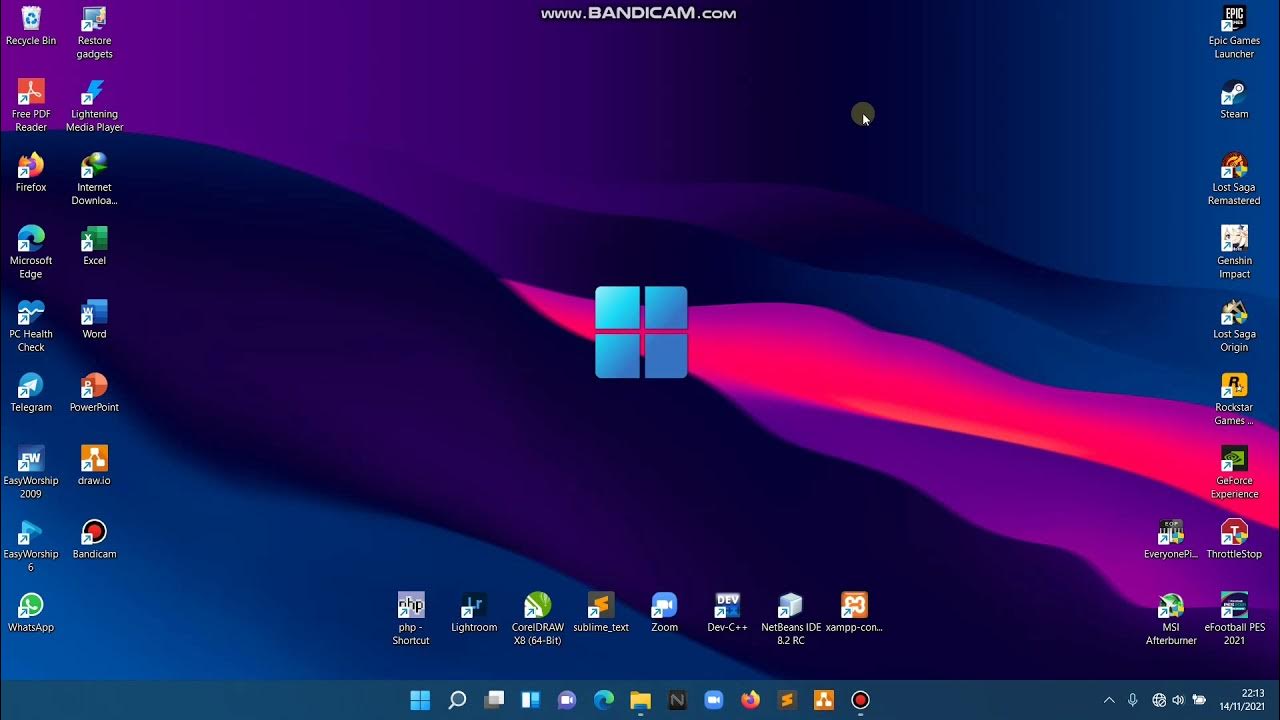This screenshot has width=1280, height=720.
Task: Open draw.io from the taskbar
Action: pyautogui.click(x=824, y=700)
